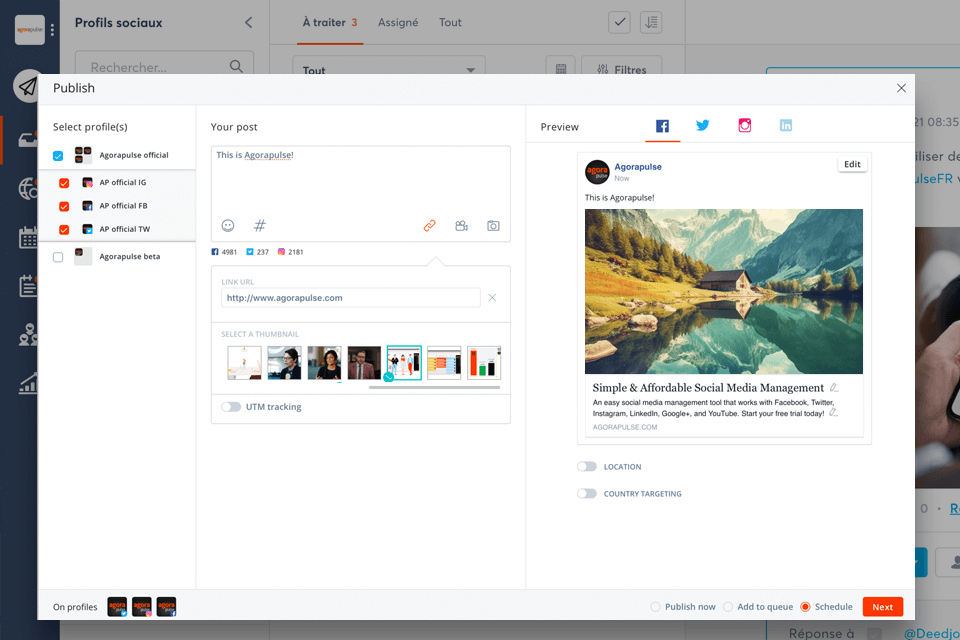Click the Next button
The height and width of the screenshot is (640, 960).
tap(882, 607)
